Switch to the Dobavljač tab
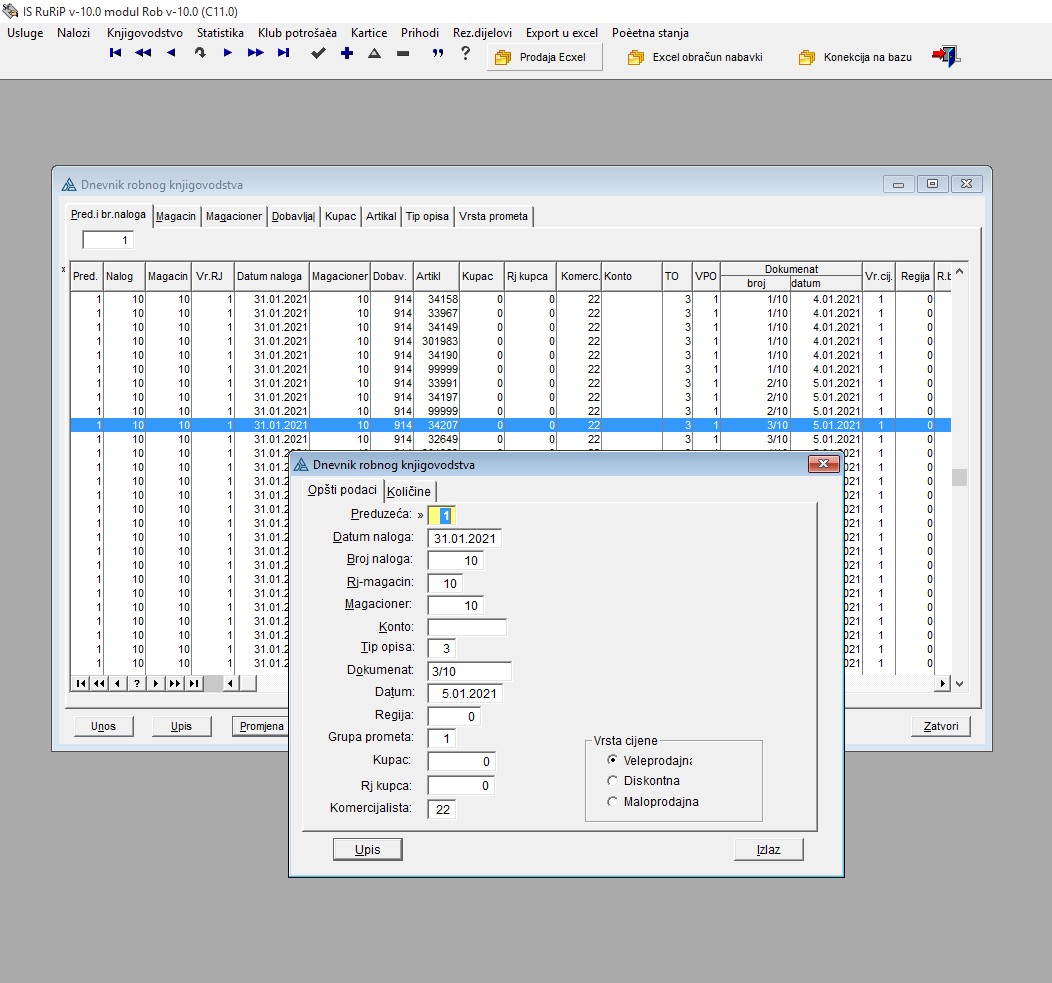This screenshot has height=983, width=1052. (x=293, y=216)
